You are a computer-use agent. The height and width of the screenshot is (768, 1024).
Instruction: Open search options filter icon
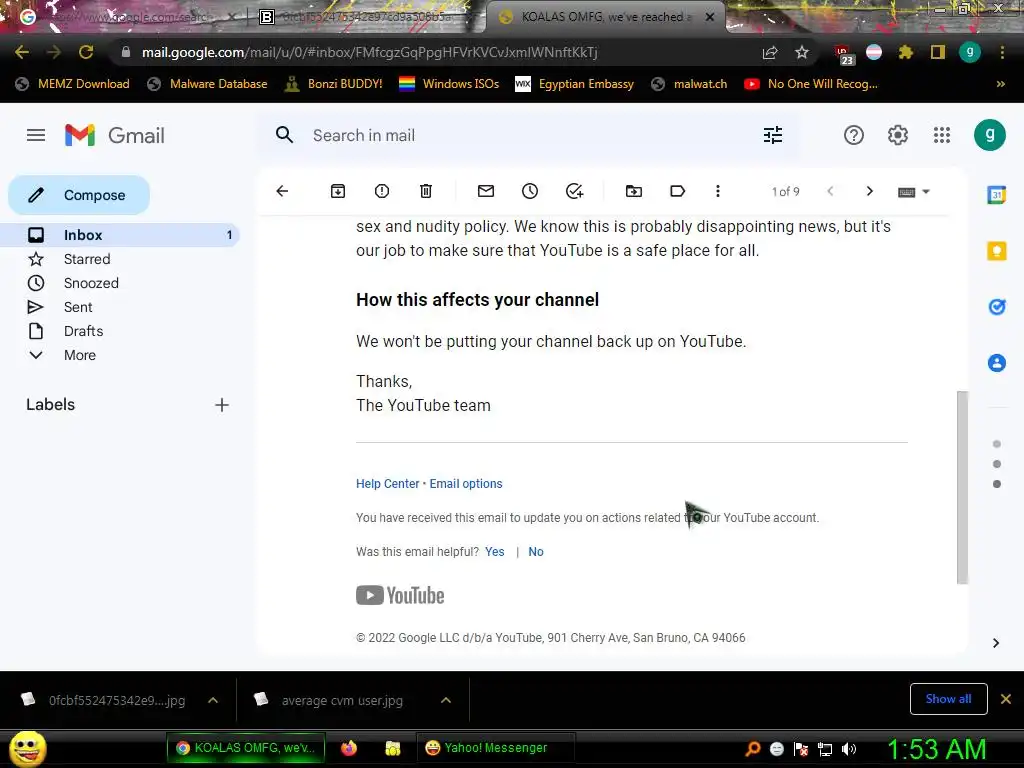pyautogui.click(x=773, y=135)
